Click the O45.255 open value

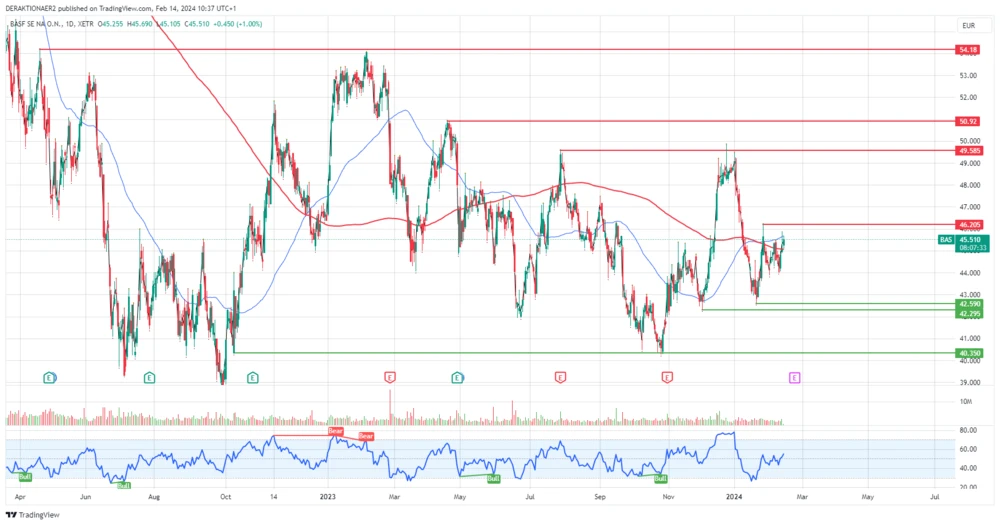click(x=110, y=24)
